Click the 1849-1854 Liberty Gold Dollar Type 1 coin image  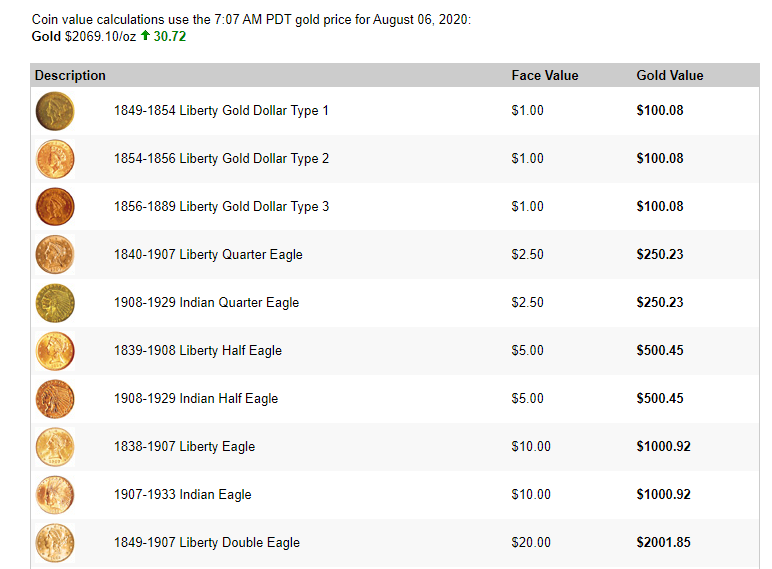(54, 111)
